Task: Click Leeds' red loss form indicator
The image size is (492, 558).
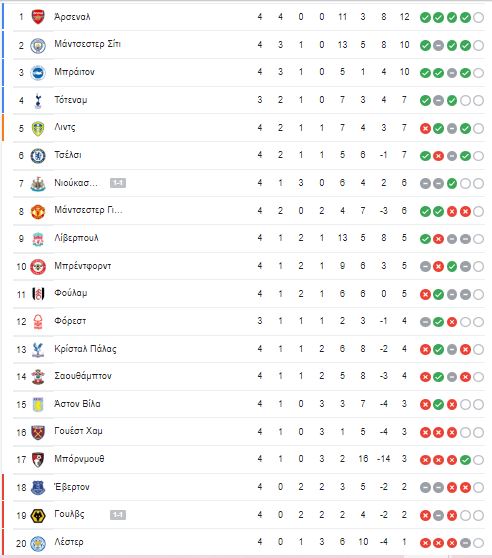Action: tap(425, 128)
